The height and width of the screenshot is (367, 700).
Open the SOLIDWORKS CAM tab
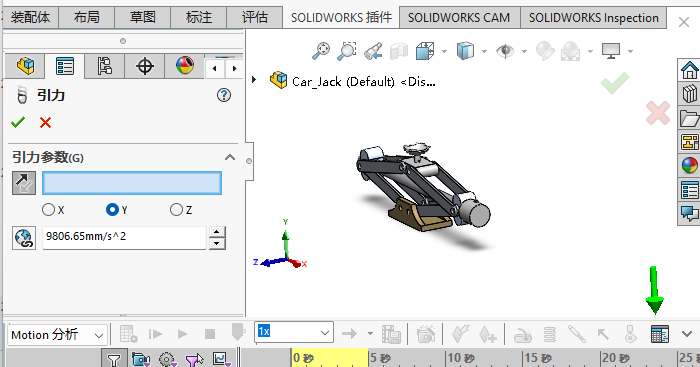459,17
